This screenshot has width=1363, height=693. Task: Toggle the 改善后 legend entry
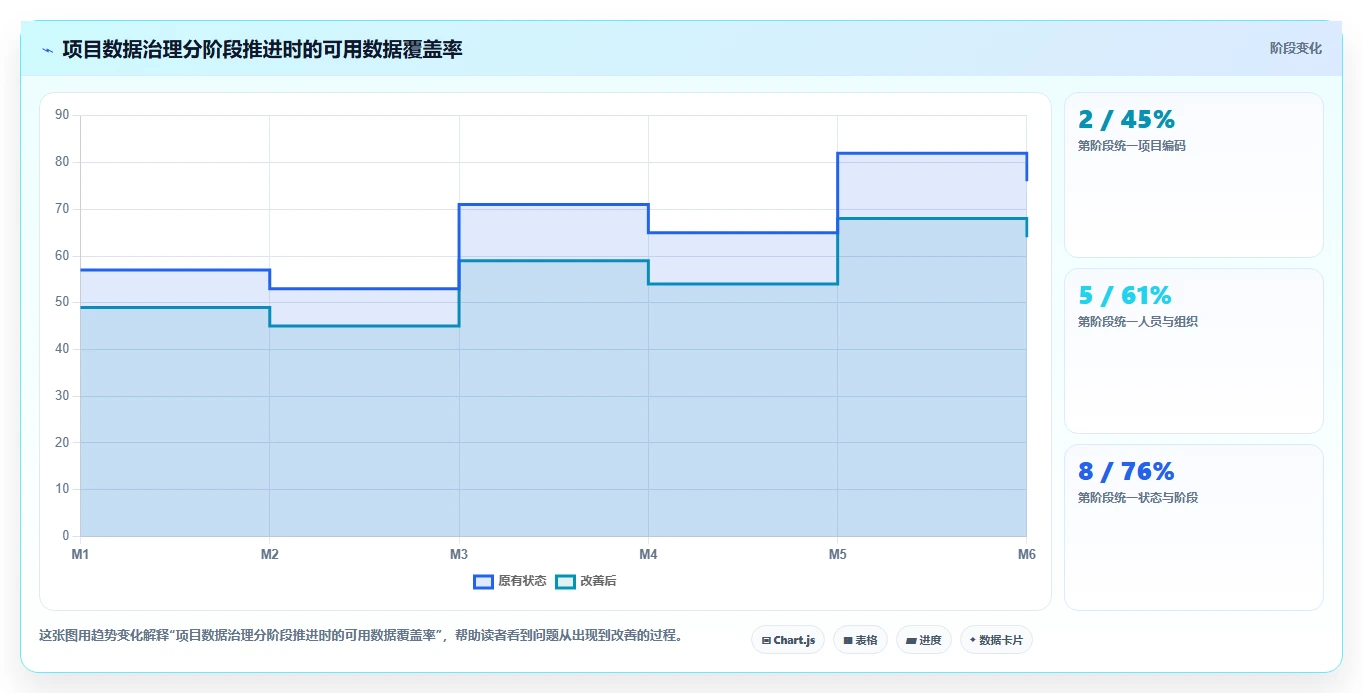(586, 581)
